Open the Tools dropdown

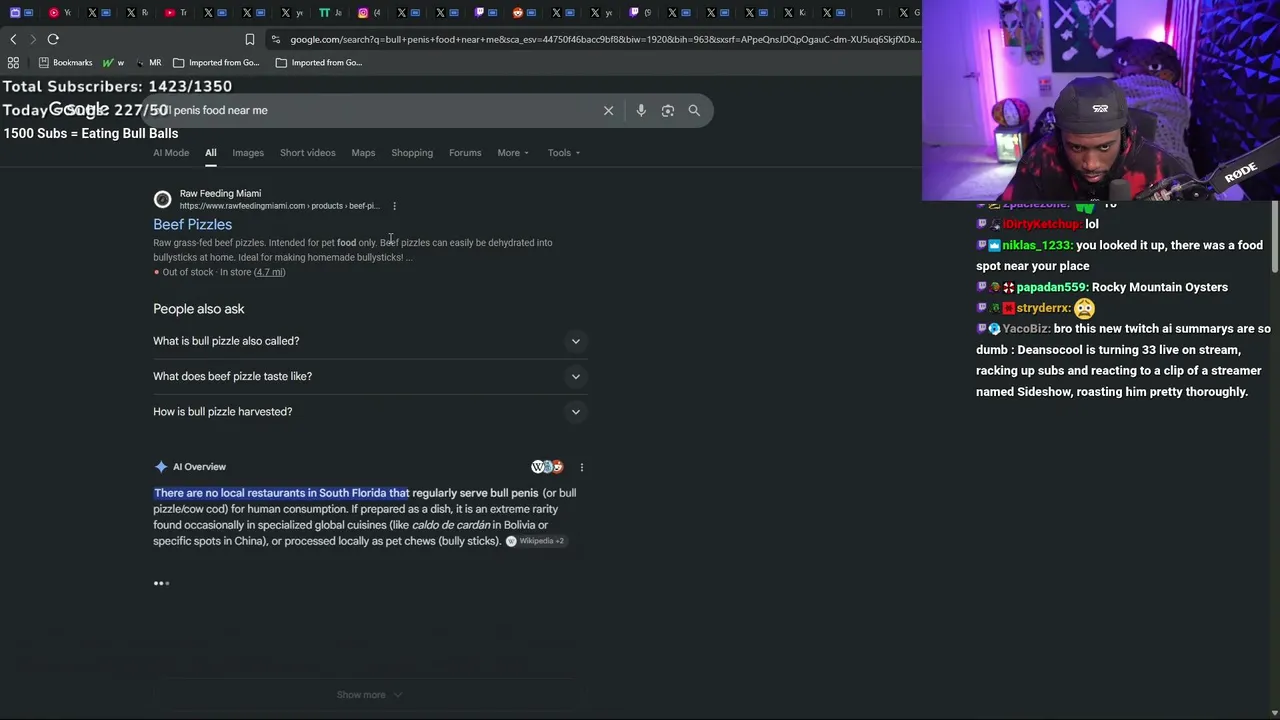[564, 153]
